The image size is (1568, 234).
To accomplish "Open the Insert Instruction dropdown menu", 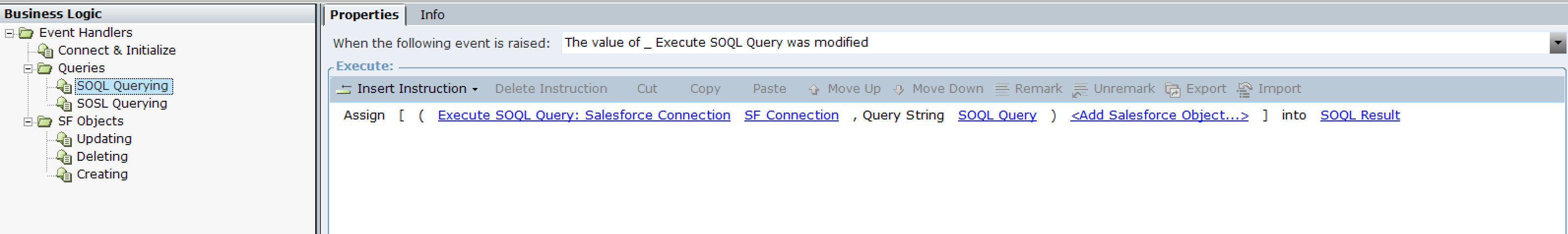I will tap(475, 89).
